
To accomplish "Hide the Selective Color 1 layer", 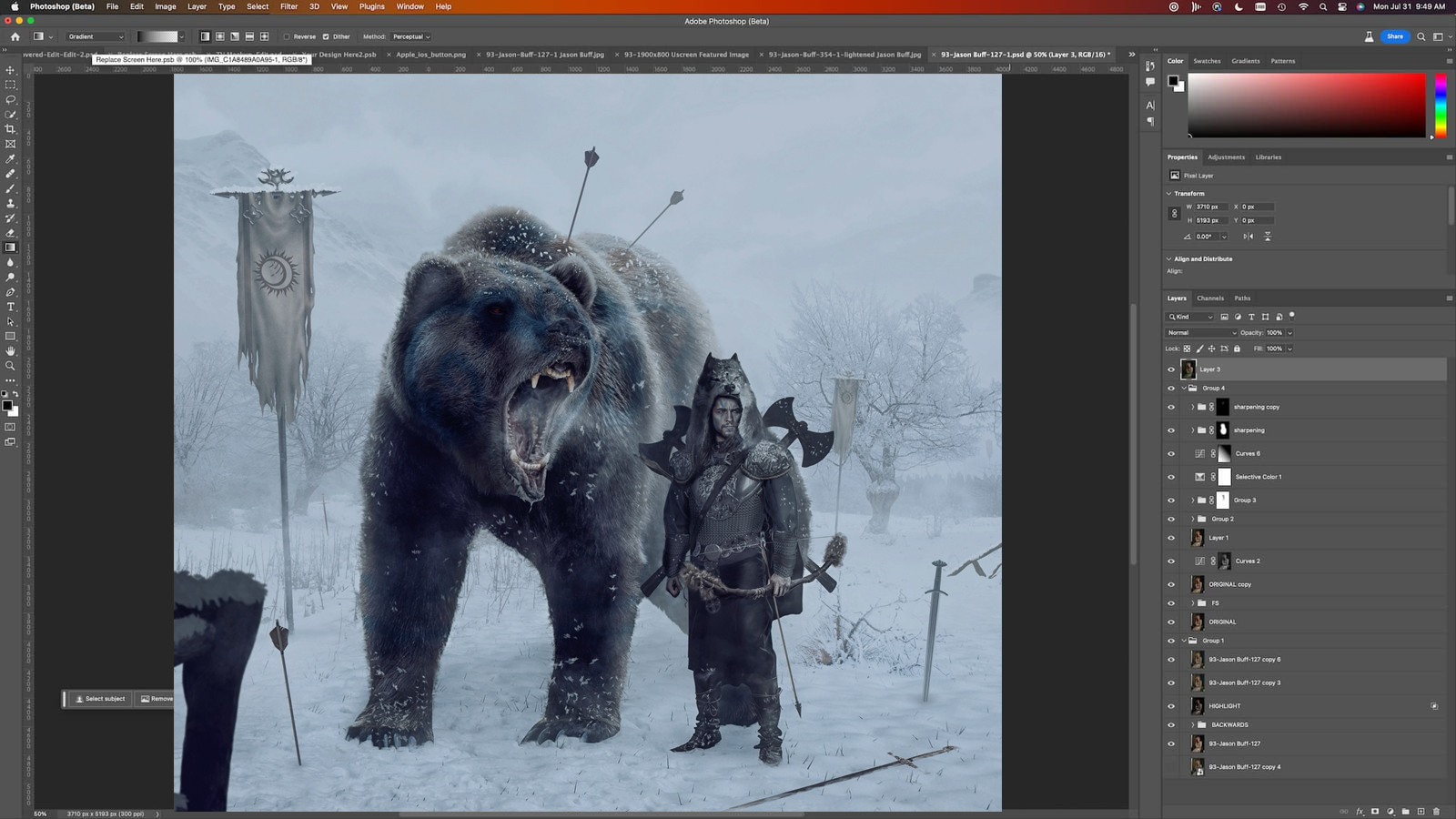I will (1171, 477).
